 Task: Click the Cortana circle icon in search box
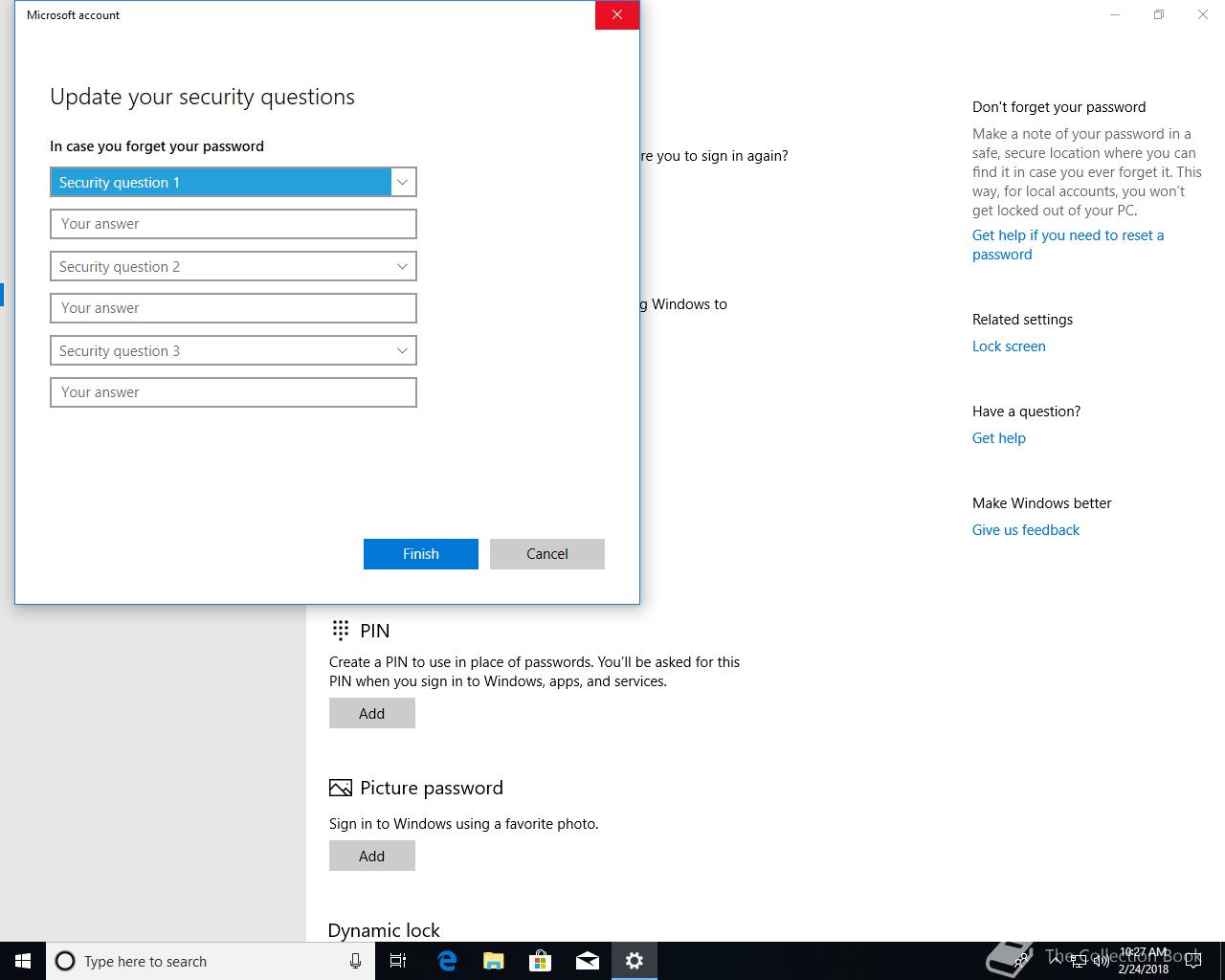[x=65, y=961]
